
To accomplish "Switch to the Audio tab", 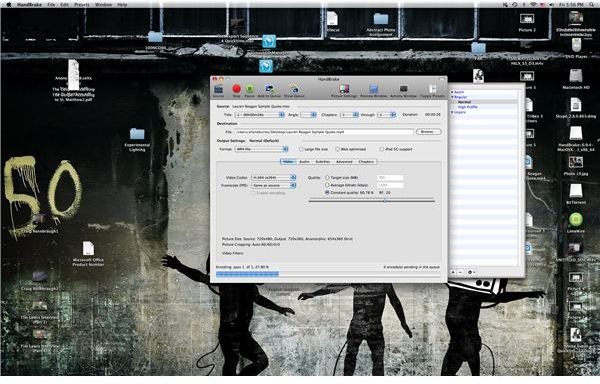I will click(x=304, y=162).
